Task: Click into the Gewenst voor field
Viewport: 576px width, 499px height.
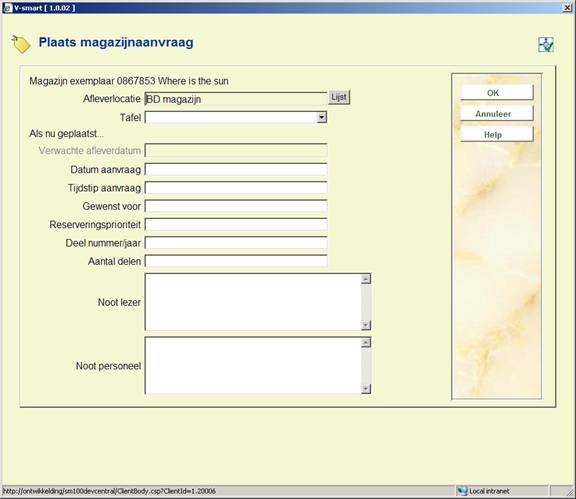Action: 236,206
